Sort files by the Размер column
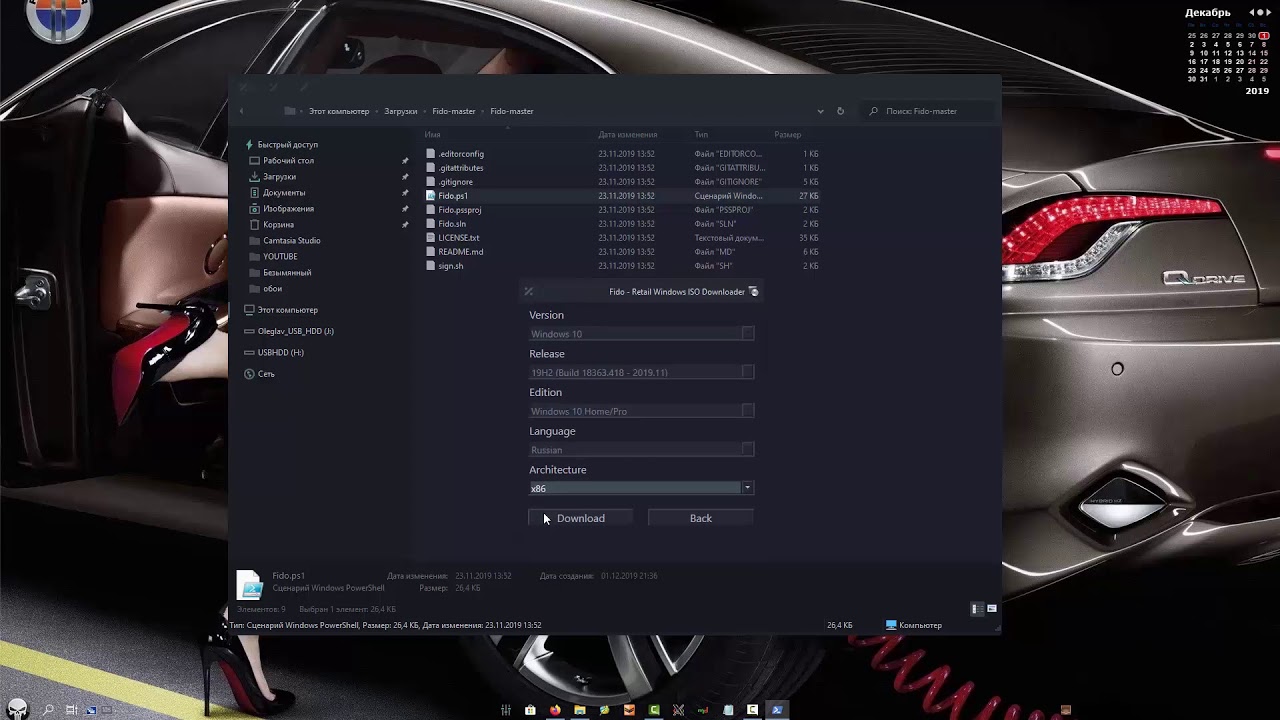Viewport: 1280px width, 720px height. [x=787, y=135]
